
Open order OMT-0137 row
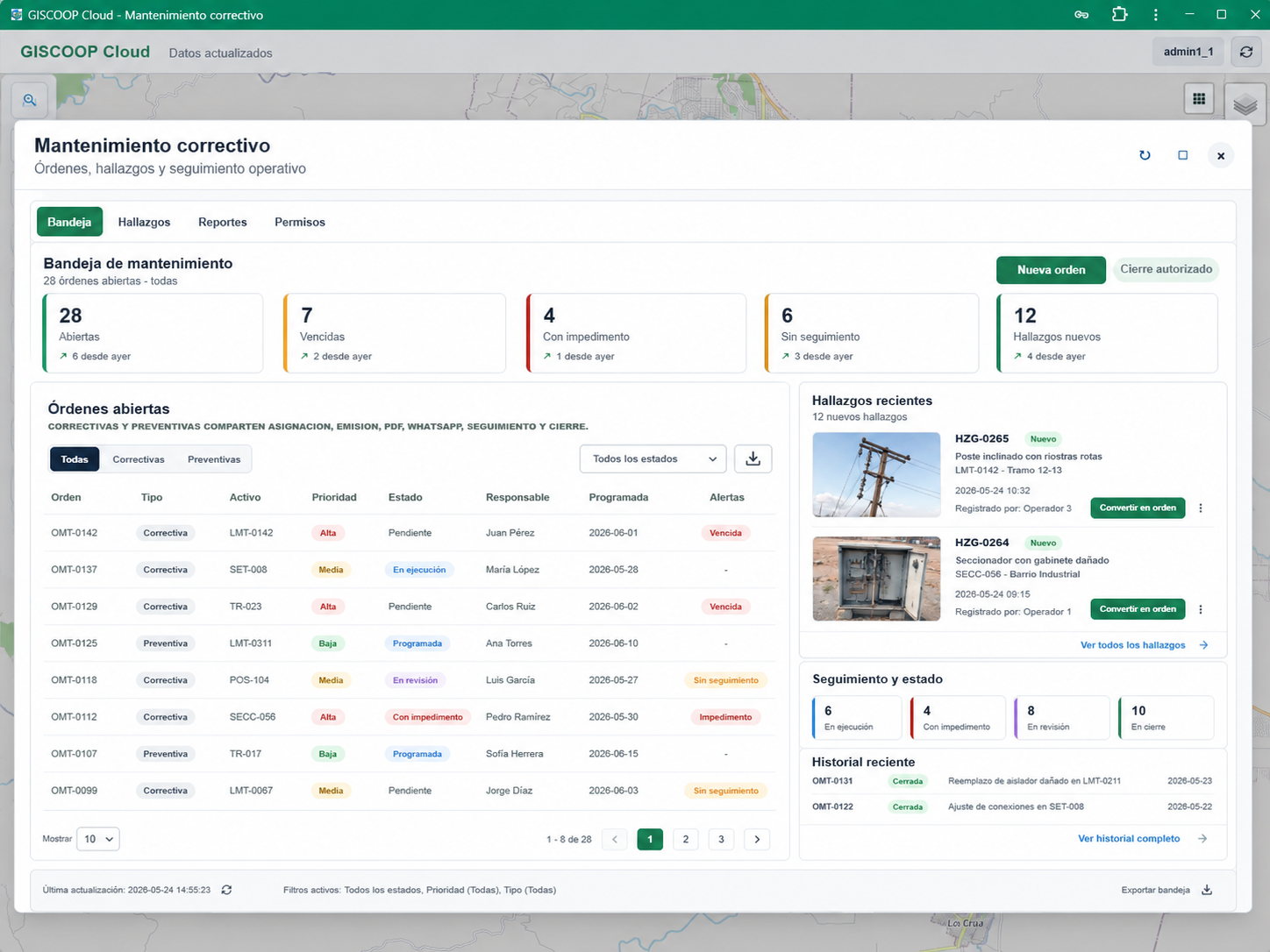pos(411,570)
